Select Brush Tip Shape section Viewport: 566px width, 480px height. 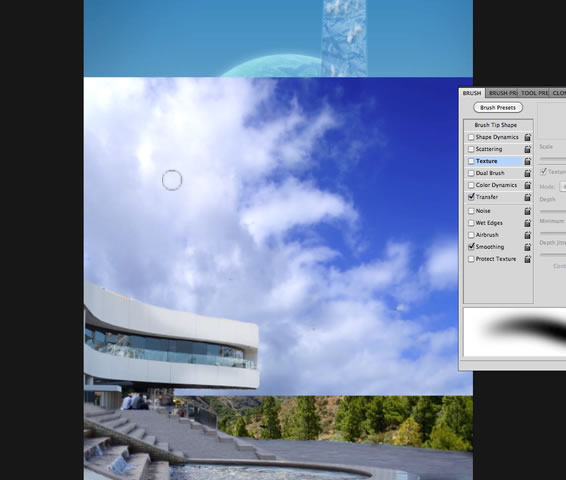tap(496, 125)
